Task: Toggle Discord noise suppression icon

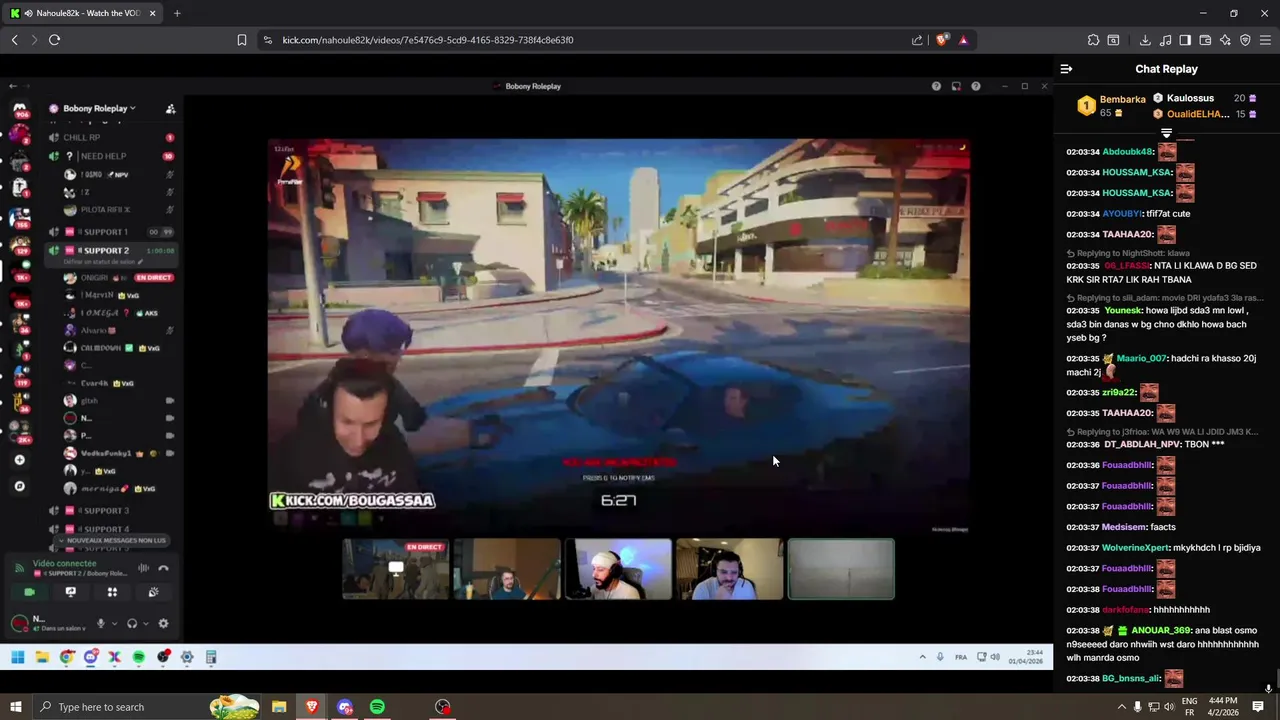Action: 143,568
